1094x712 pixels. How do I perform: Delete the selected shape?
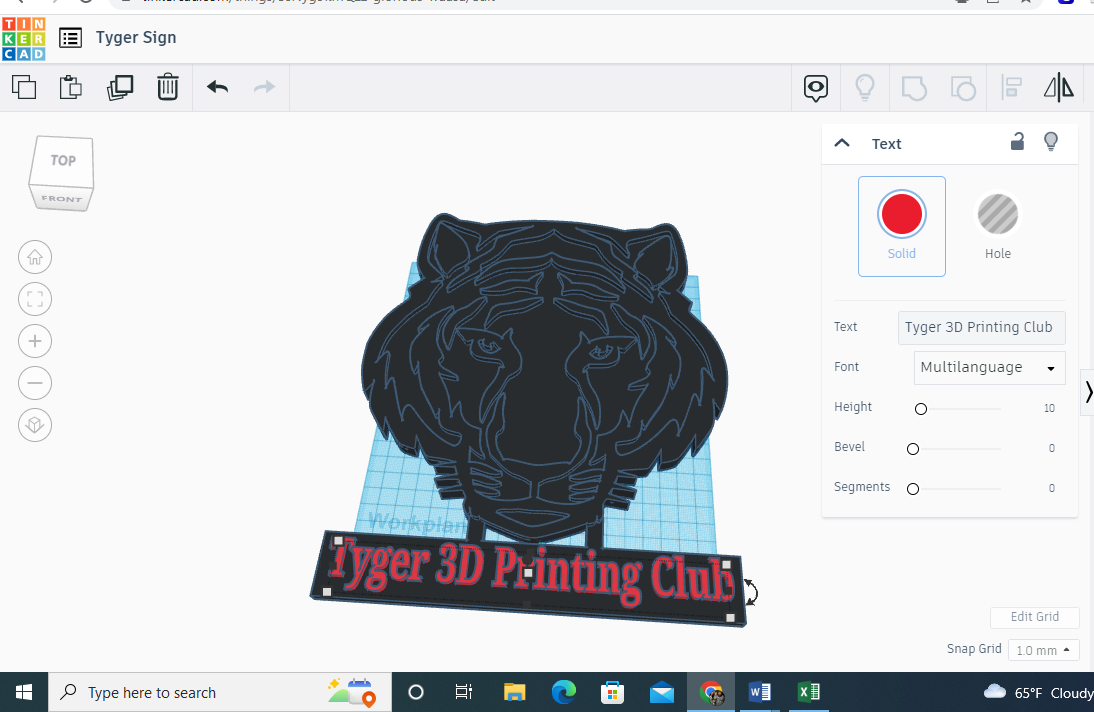tap(168, 87)
